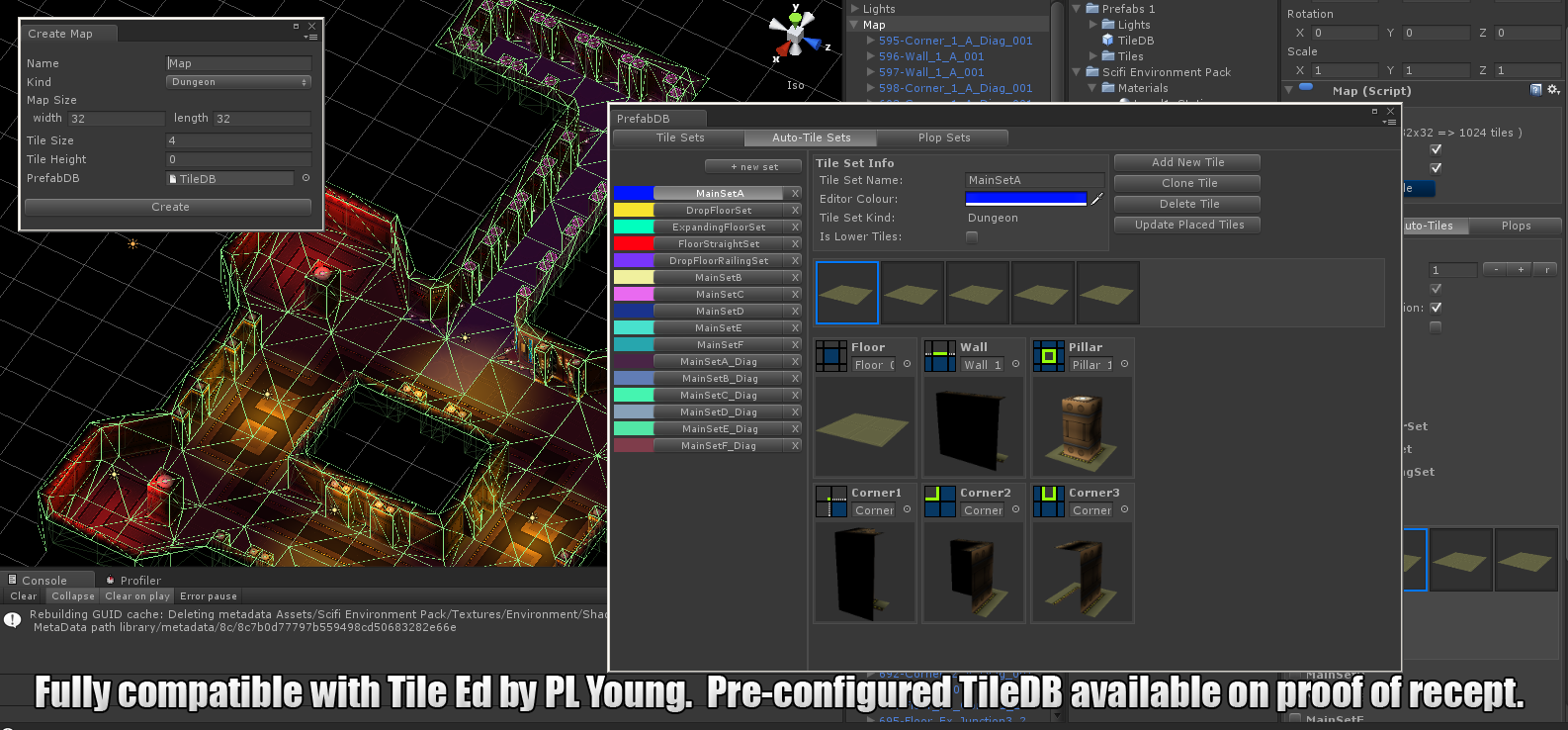Clear the Console log with the Clear button
The image size is (1568, 730).
[24, 596]
